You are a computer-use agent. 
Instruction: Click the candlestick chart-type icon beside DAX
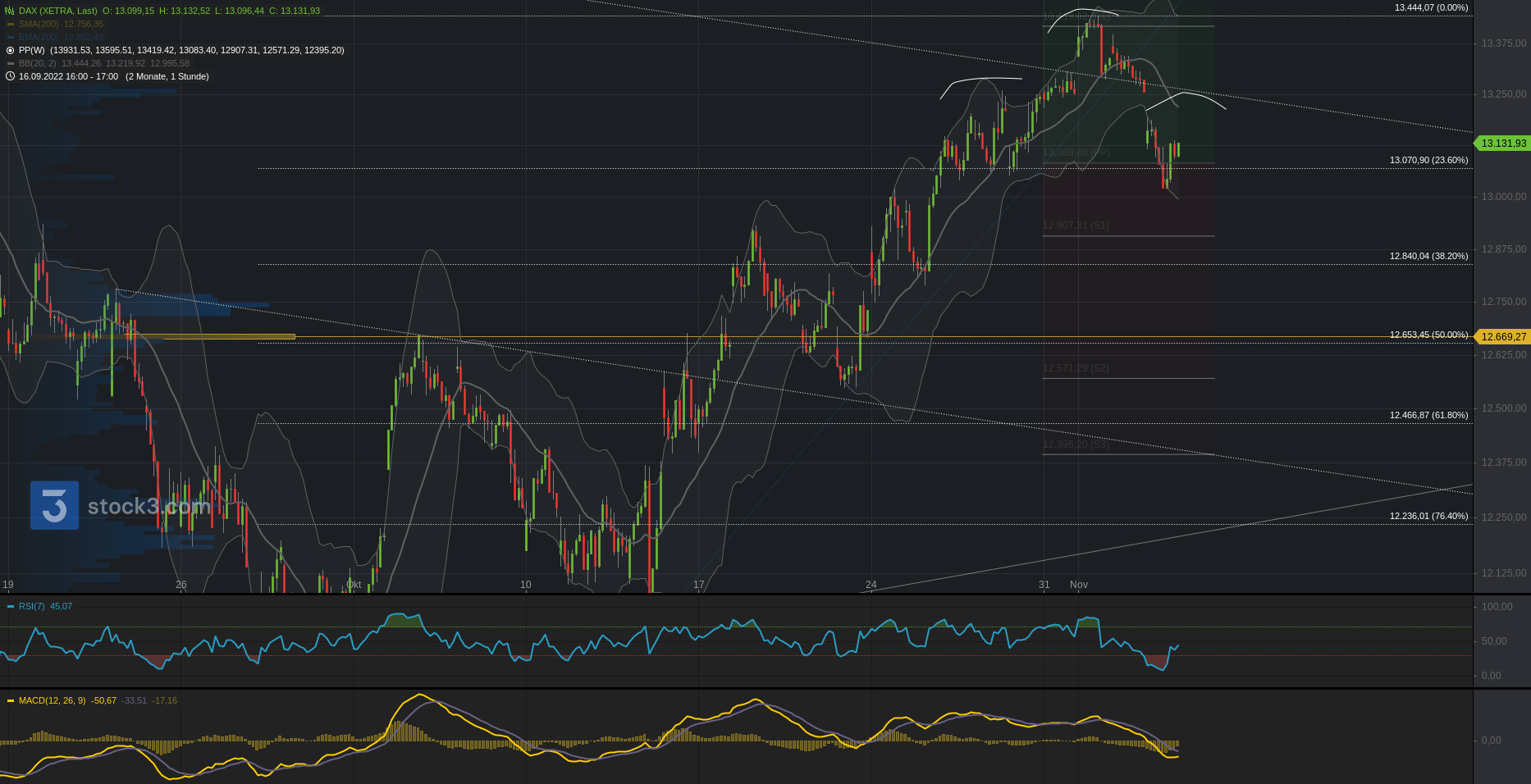[10, 11]
